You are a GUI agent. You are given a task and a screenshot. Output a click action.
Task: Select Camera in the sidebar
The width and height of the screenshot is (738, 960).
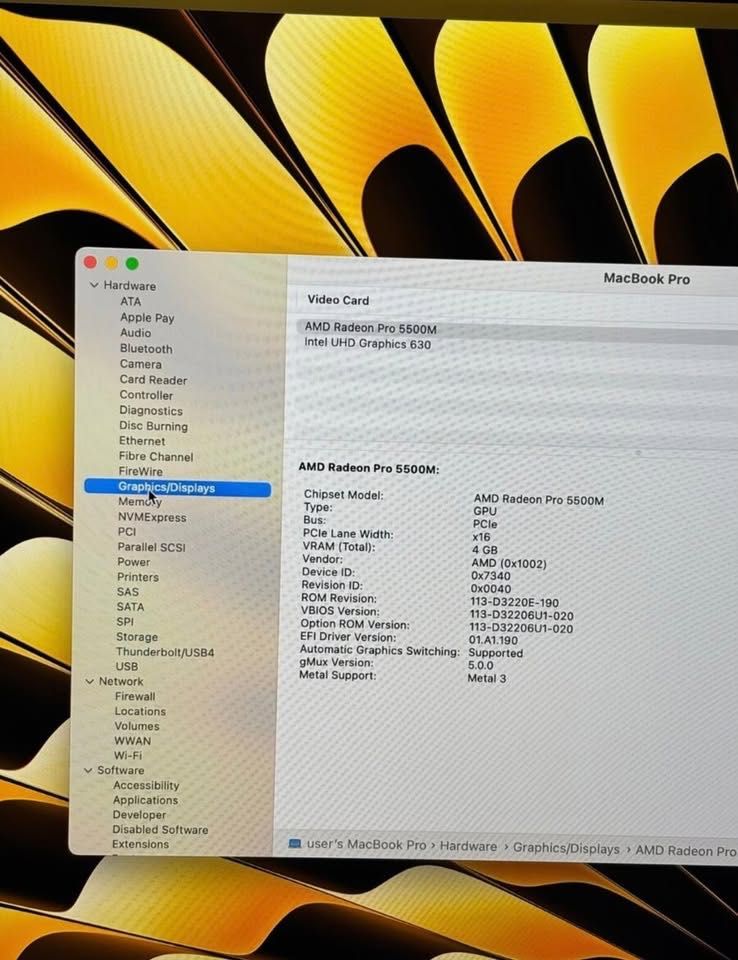coord(140,364)
